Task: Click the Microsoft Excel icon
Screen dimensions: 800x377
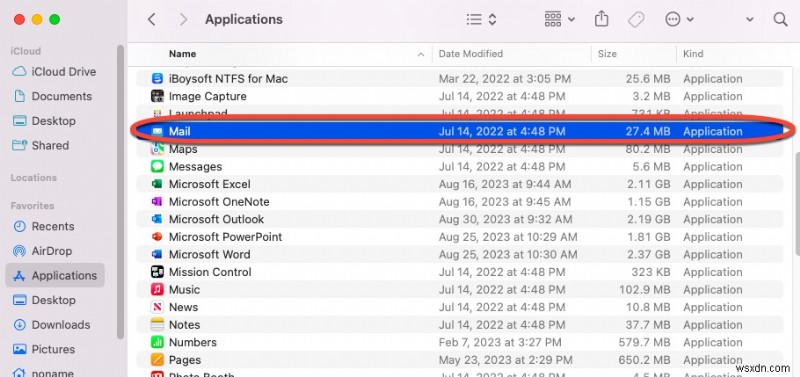Action: point(157,184)
